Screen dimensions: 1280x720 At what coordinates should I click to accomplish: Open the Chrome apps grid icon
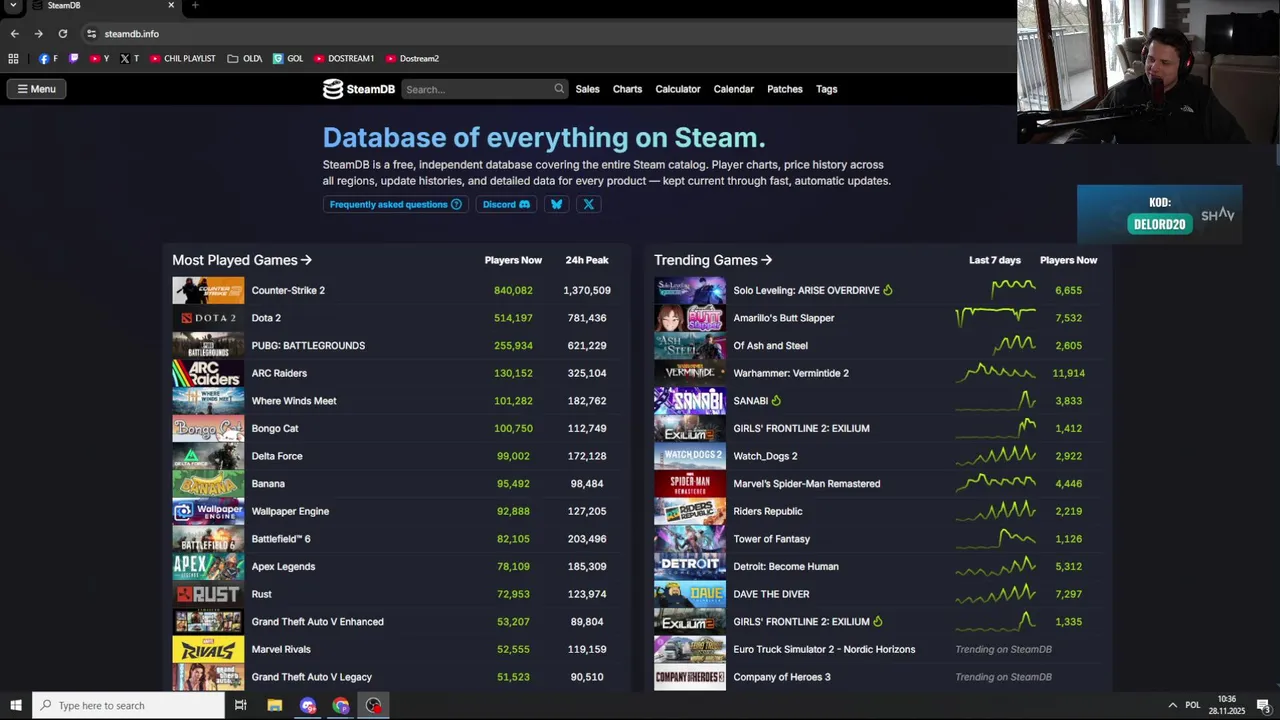point(13,59)
